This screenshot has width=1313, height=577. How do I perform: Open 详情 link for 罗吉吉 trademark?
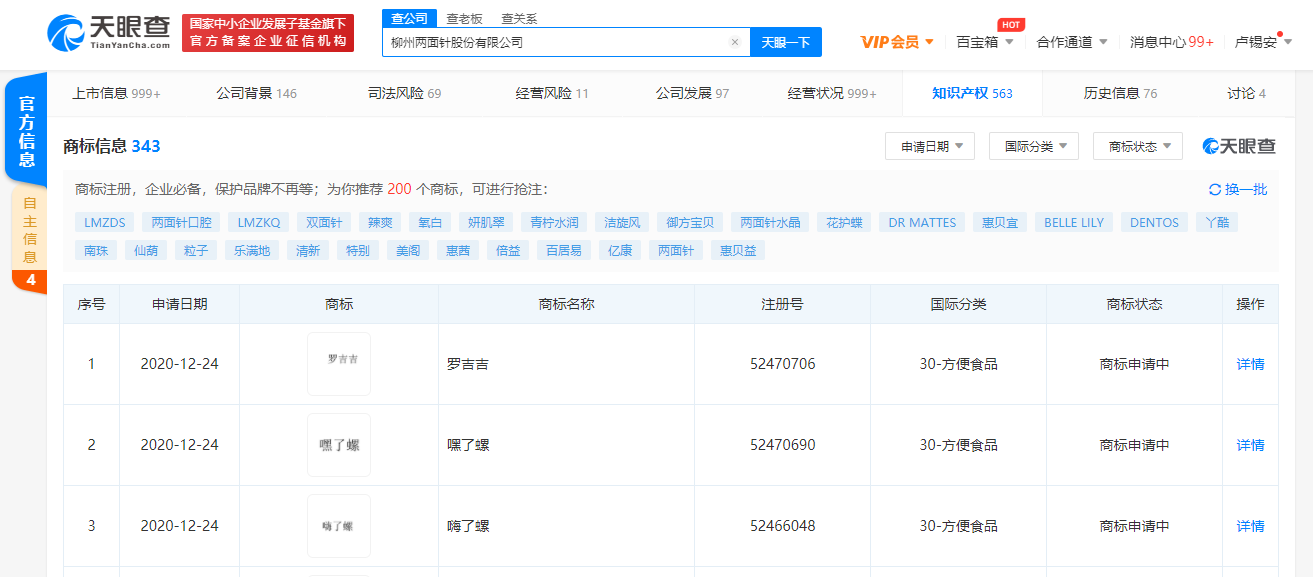[1250, 364]
